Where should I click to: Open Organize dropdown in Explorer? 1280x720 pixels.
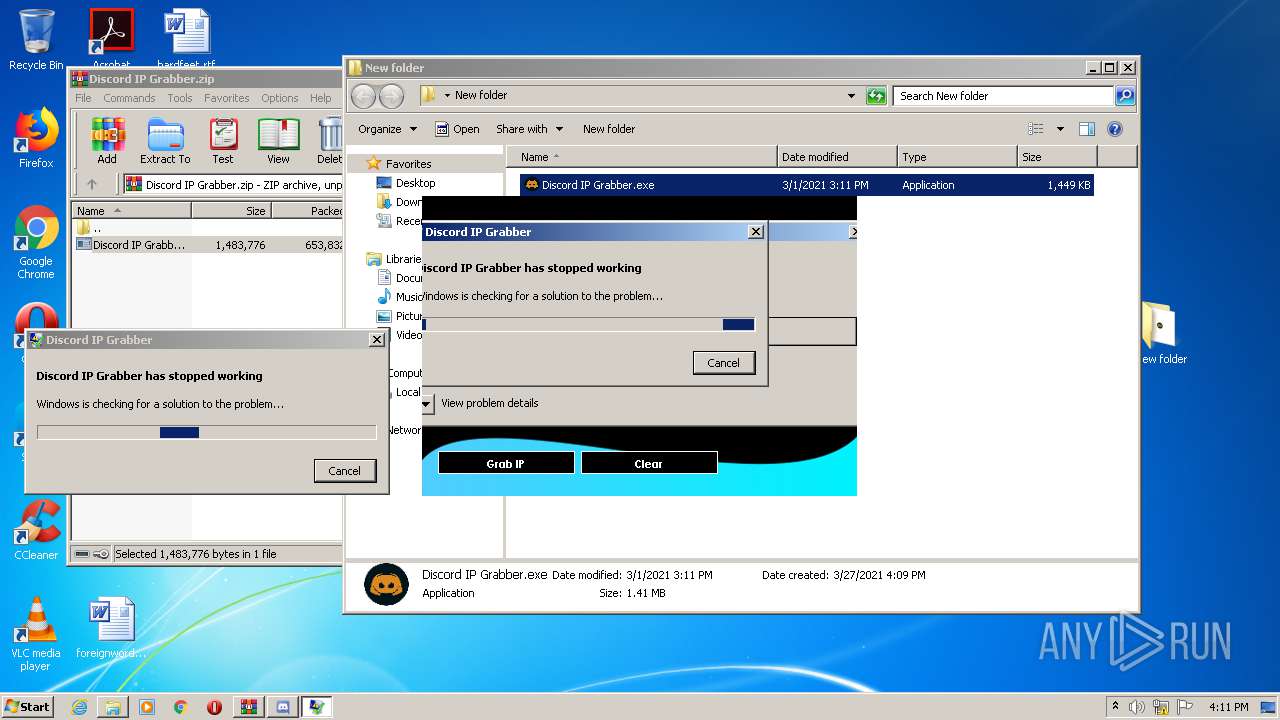[x=387, y=129]
